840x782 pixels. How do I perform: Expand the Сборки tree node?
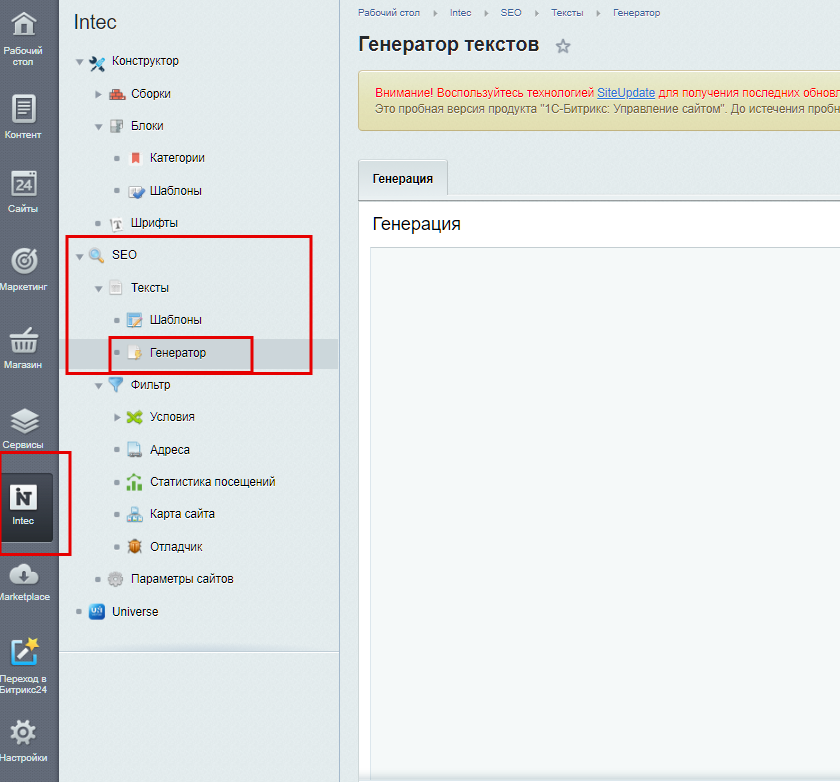(x=99, y=94)
